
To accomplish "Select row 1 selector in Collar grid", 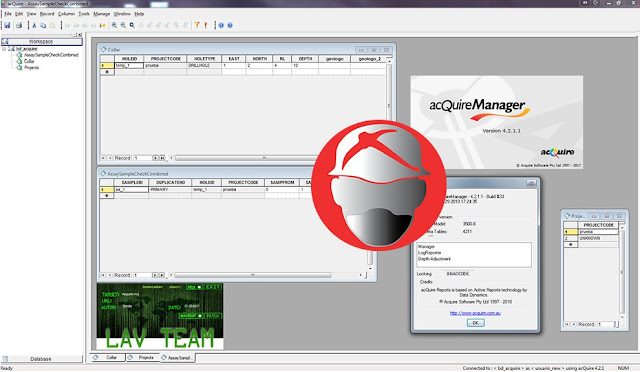I will point(107,65).
